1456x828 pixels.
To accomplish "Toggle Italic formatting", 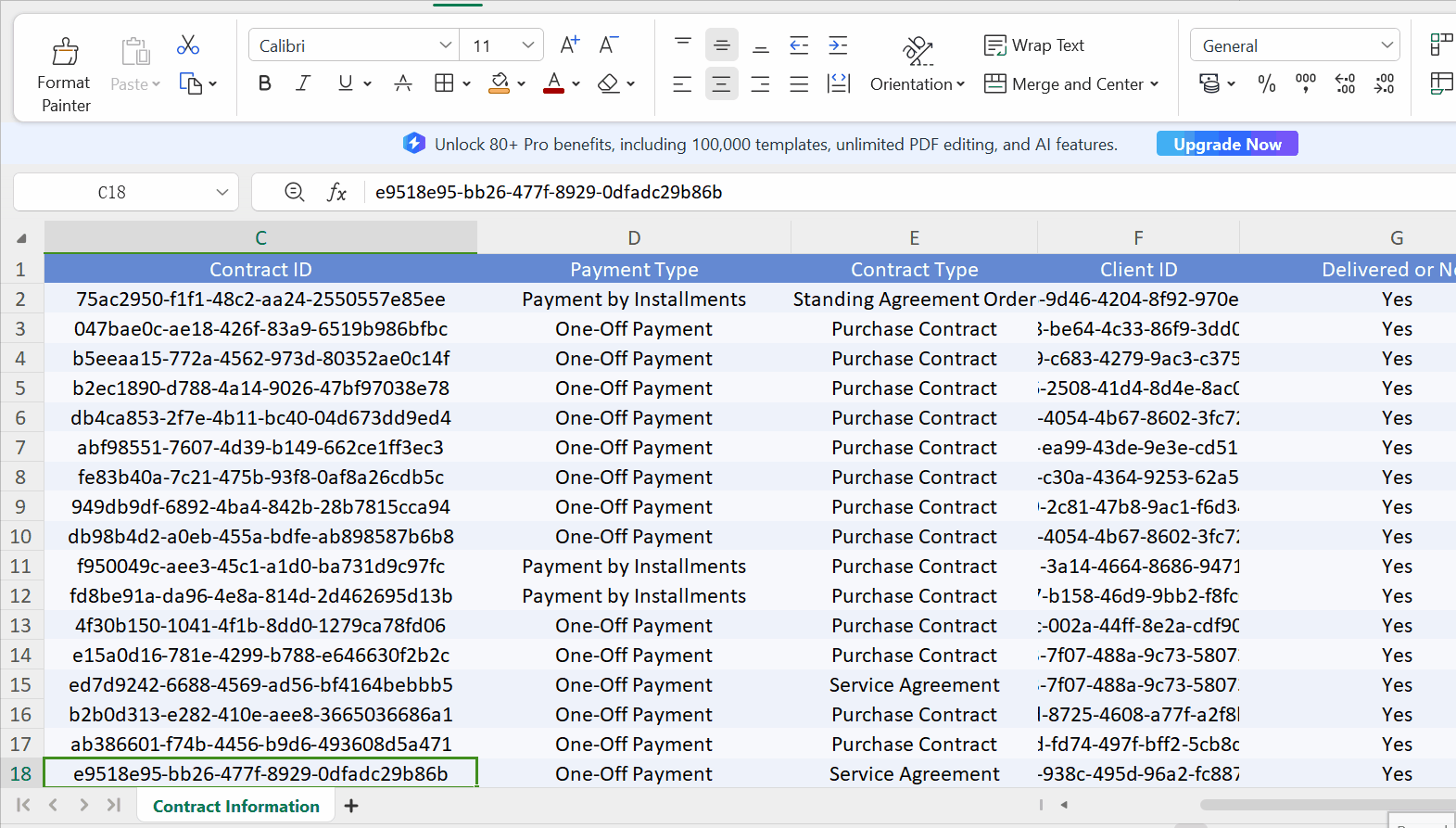I will coord(303,83).
